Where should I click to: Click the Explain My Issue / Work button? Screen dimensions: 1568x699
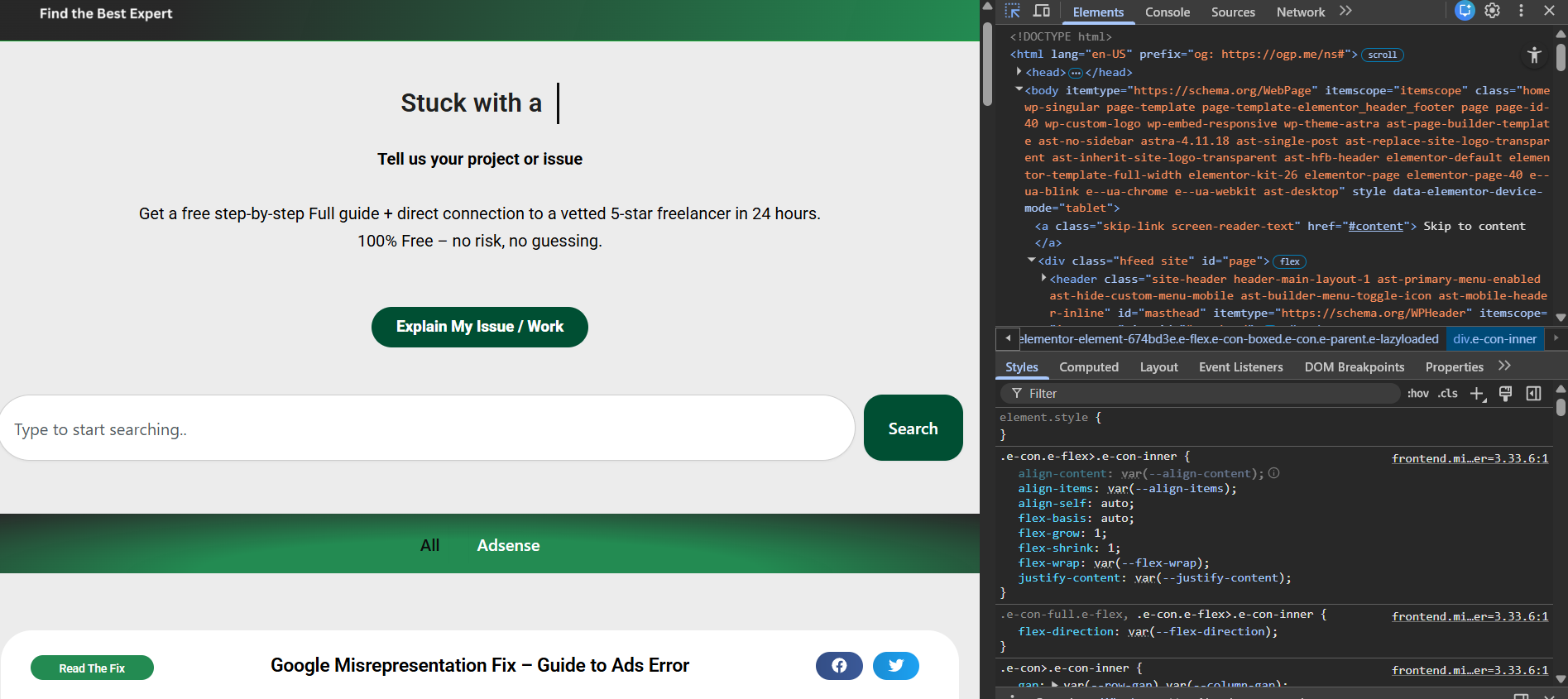coord(480,327)
